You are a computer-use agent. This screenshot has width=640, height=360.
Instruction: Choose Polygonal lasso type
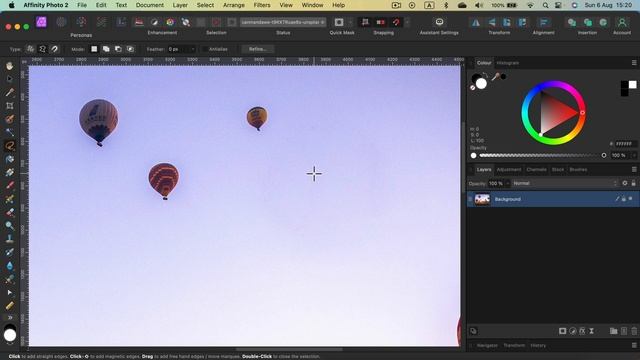click(x=42, y=49)
